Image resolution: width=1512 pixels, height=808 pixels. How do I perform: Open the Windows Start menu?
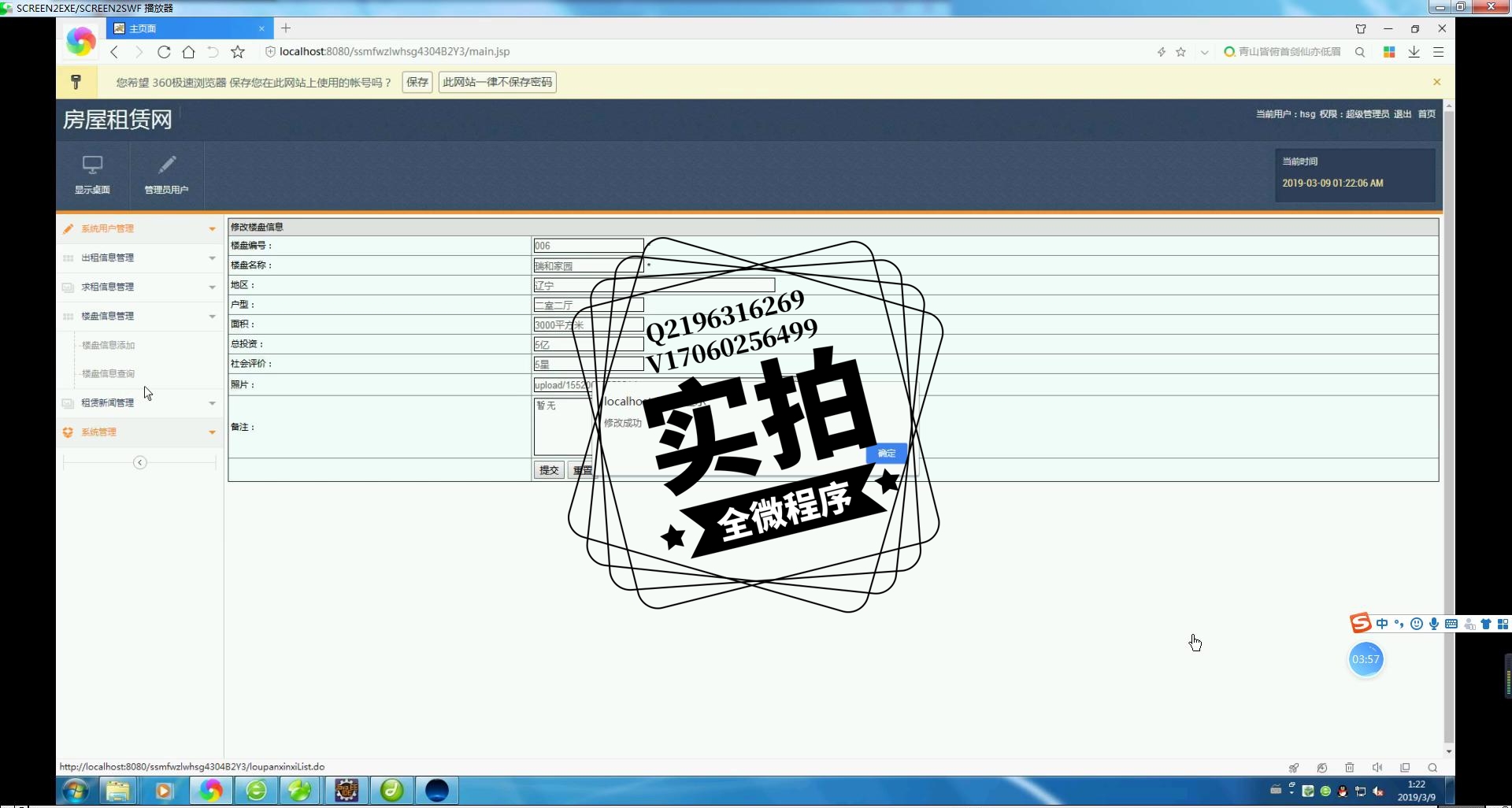pyautogui.click(x=76, y=791)
